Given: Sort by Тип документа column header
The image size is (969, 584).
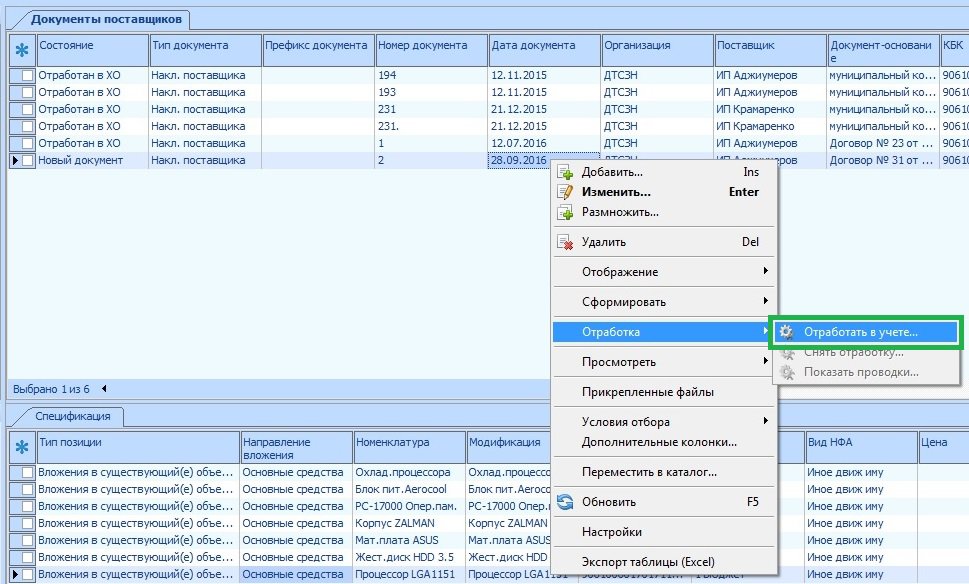Looking at the screenshot, I should (206, 50).
